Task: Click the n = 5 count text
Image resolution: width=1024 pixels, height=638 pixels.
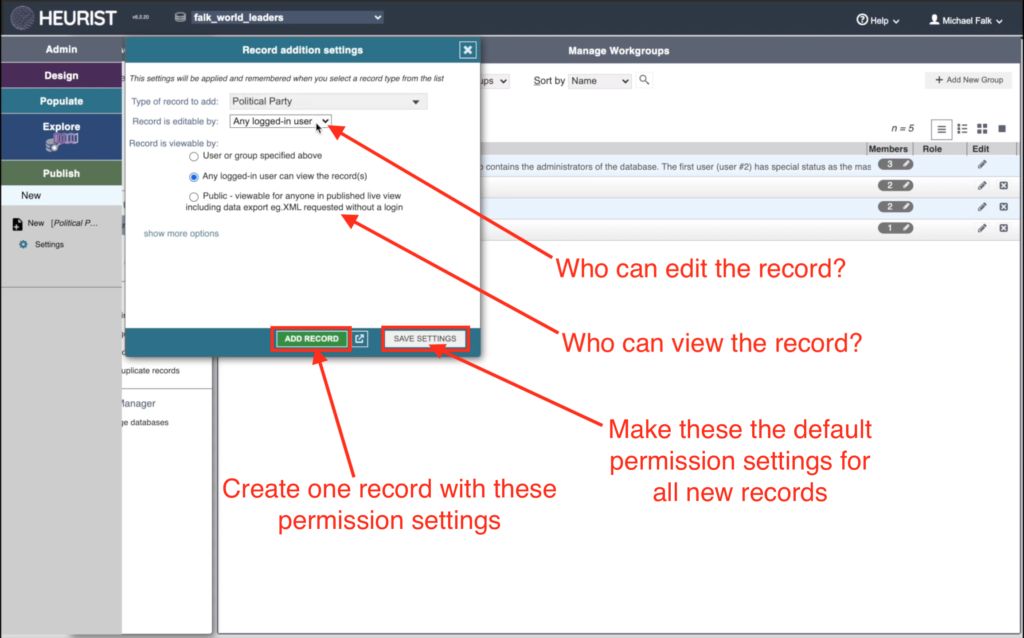Action: (x=903, y=129)
